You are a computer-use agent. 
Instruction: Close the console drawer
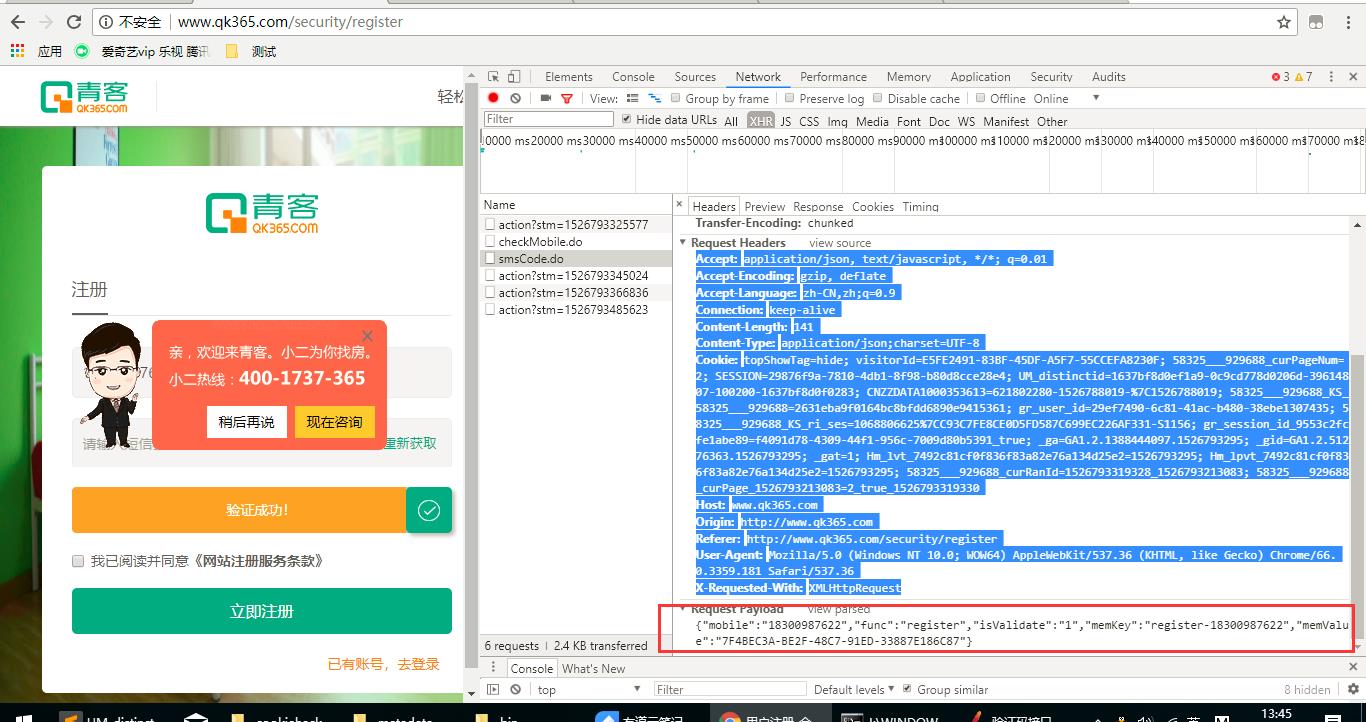pos(1354,668)
